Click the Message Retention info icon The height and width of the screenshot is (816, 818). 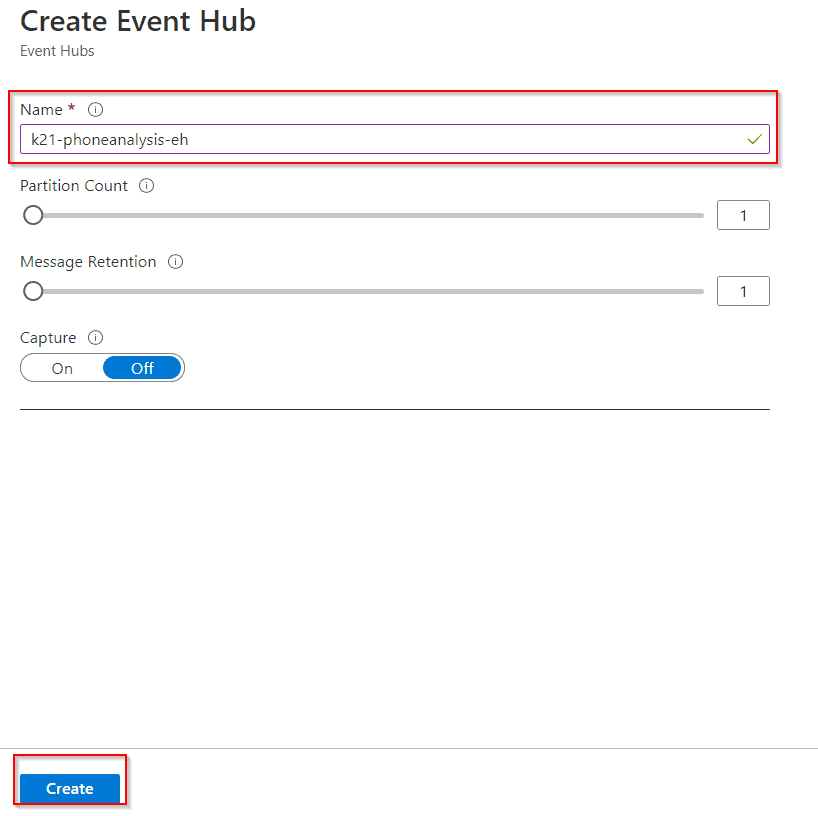click(175, 261)
